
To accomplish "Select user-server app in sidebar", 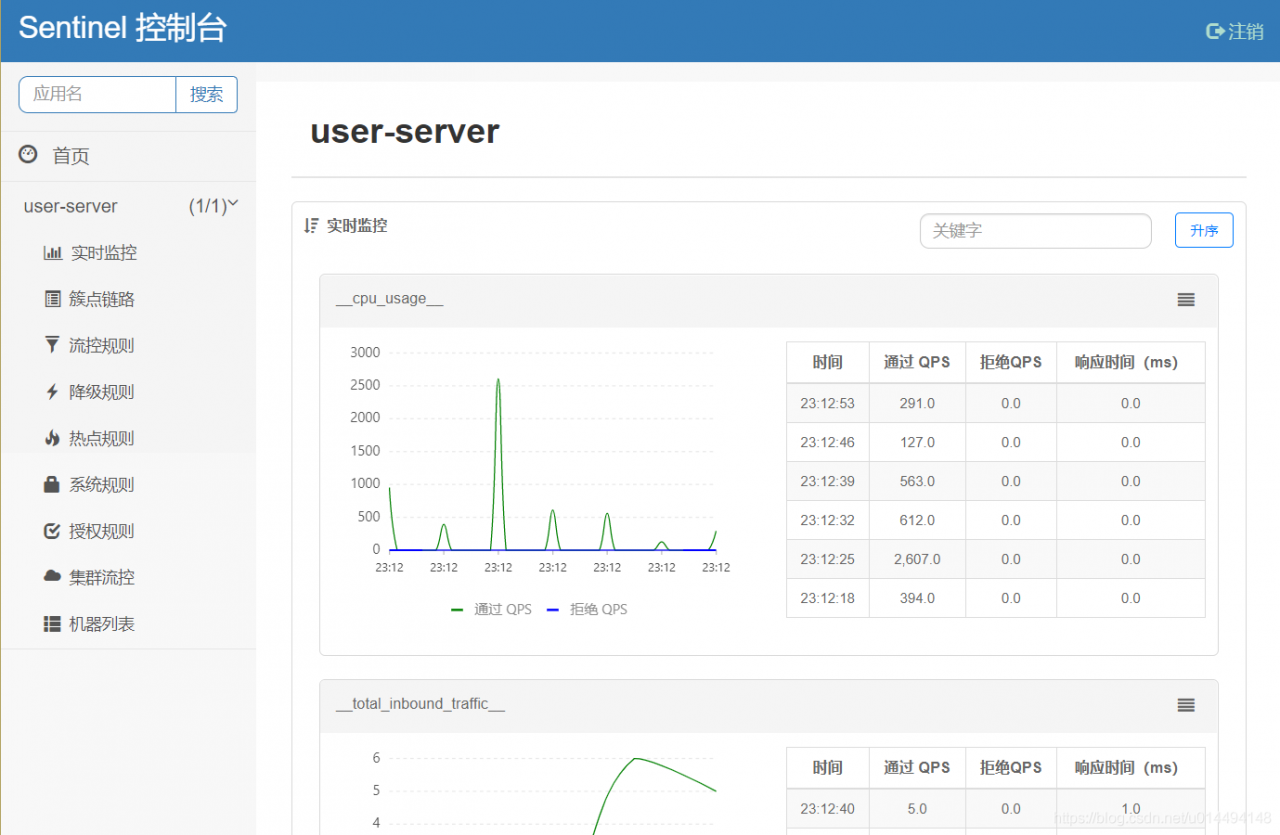I will click(x=70, y=206).
